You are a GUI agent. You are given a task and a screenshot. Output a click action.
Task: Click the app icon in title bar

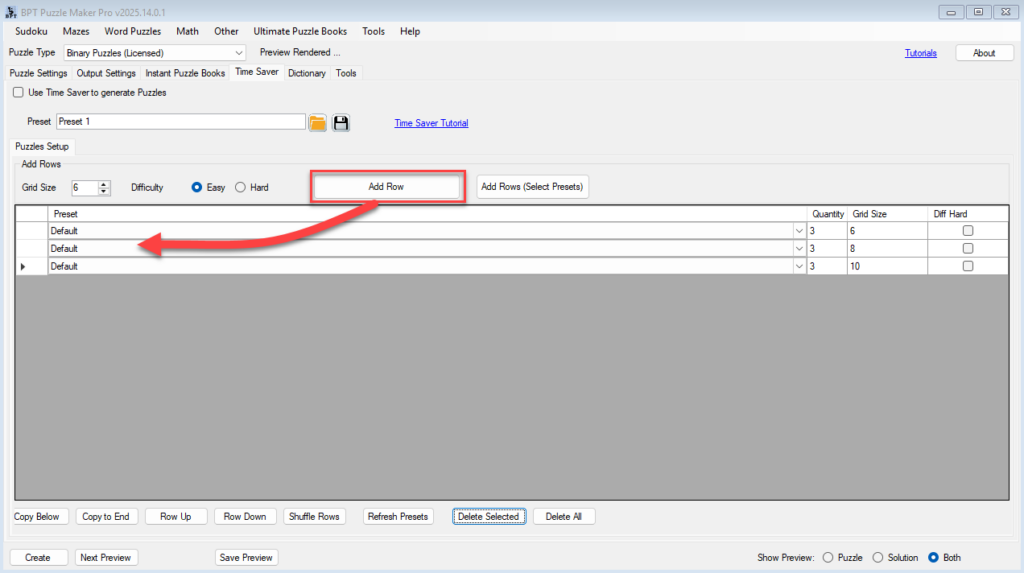(10, 11)
